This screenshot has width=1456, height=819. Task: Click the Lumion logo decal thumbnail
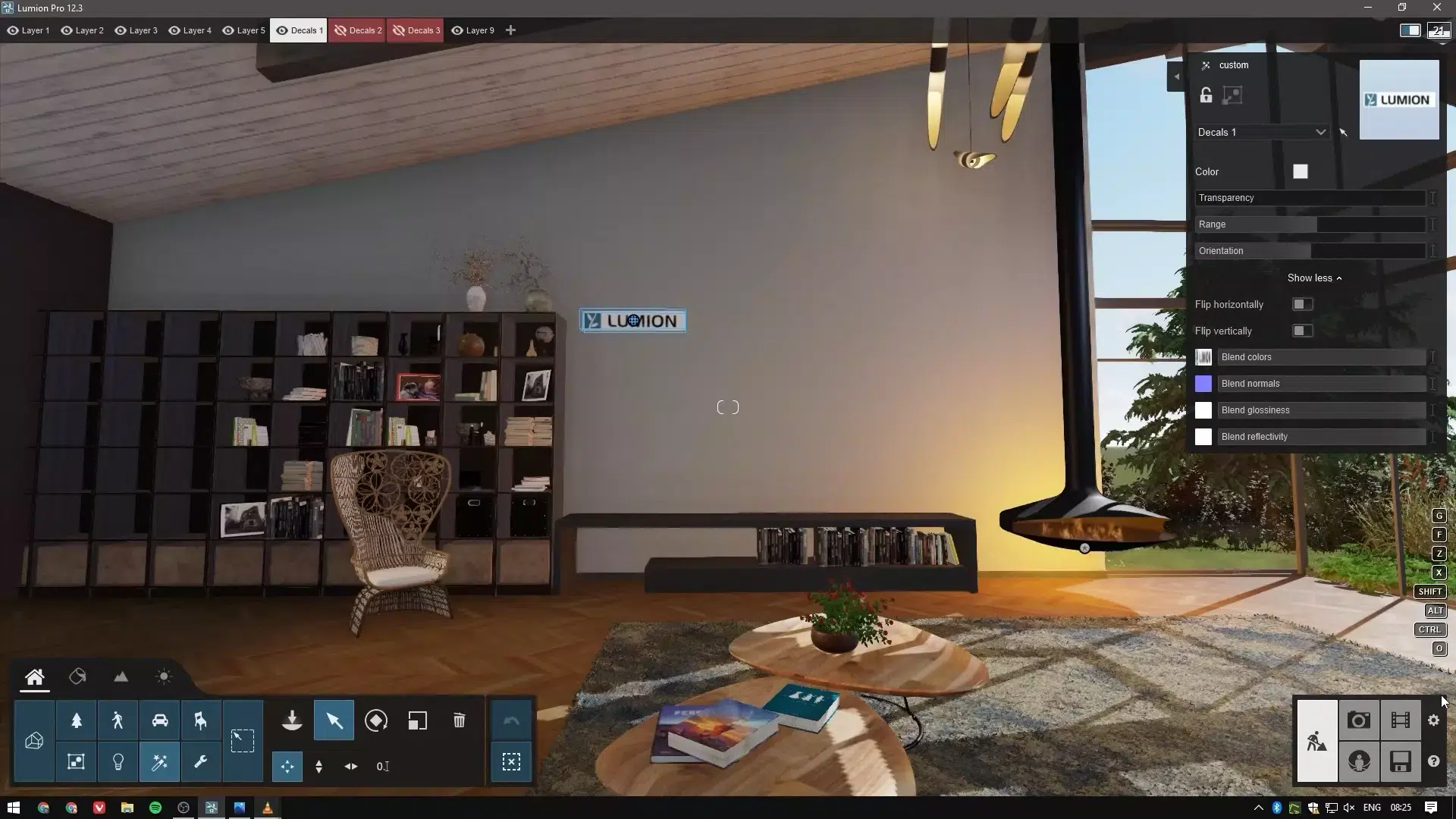(x=1398, y=98)
